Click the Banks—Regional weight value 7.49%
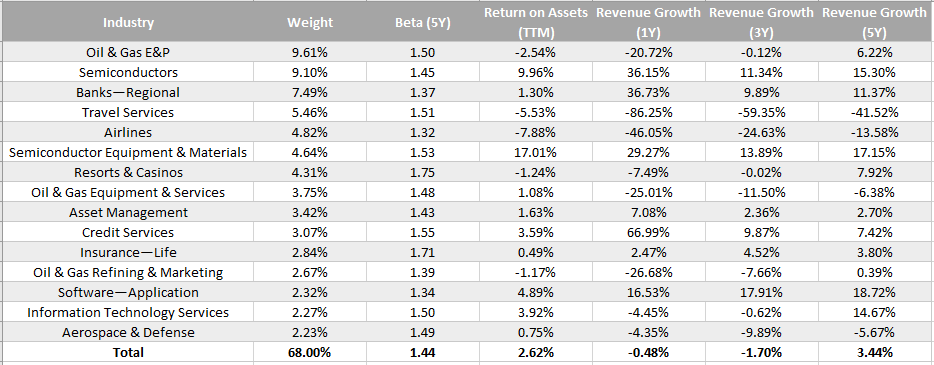 coord(310,92)
